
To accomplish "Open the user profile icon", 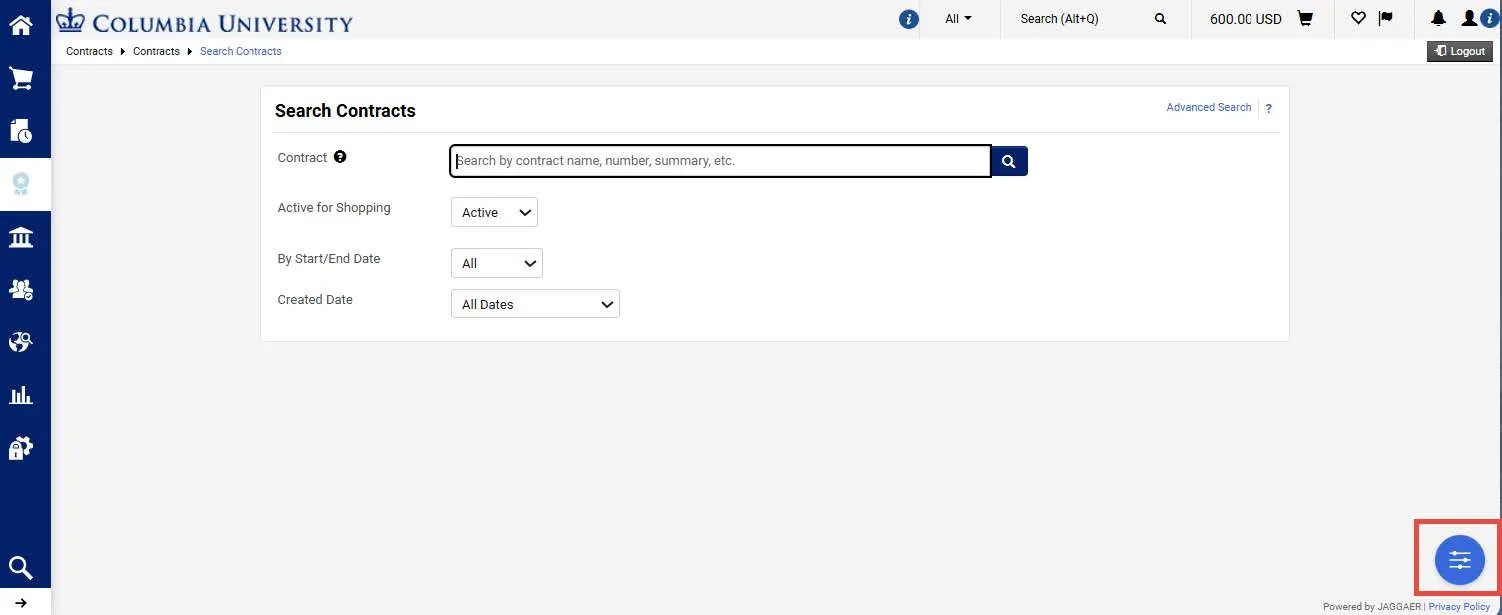I will click(x=1470, y=19).
